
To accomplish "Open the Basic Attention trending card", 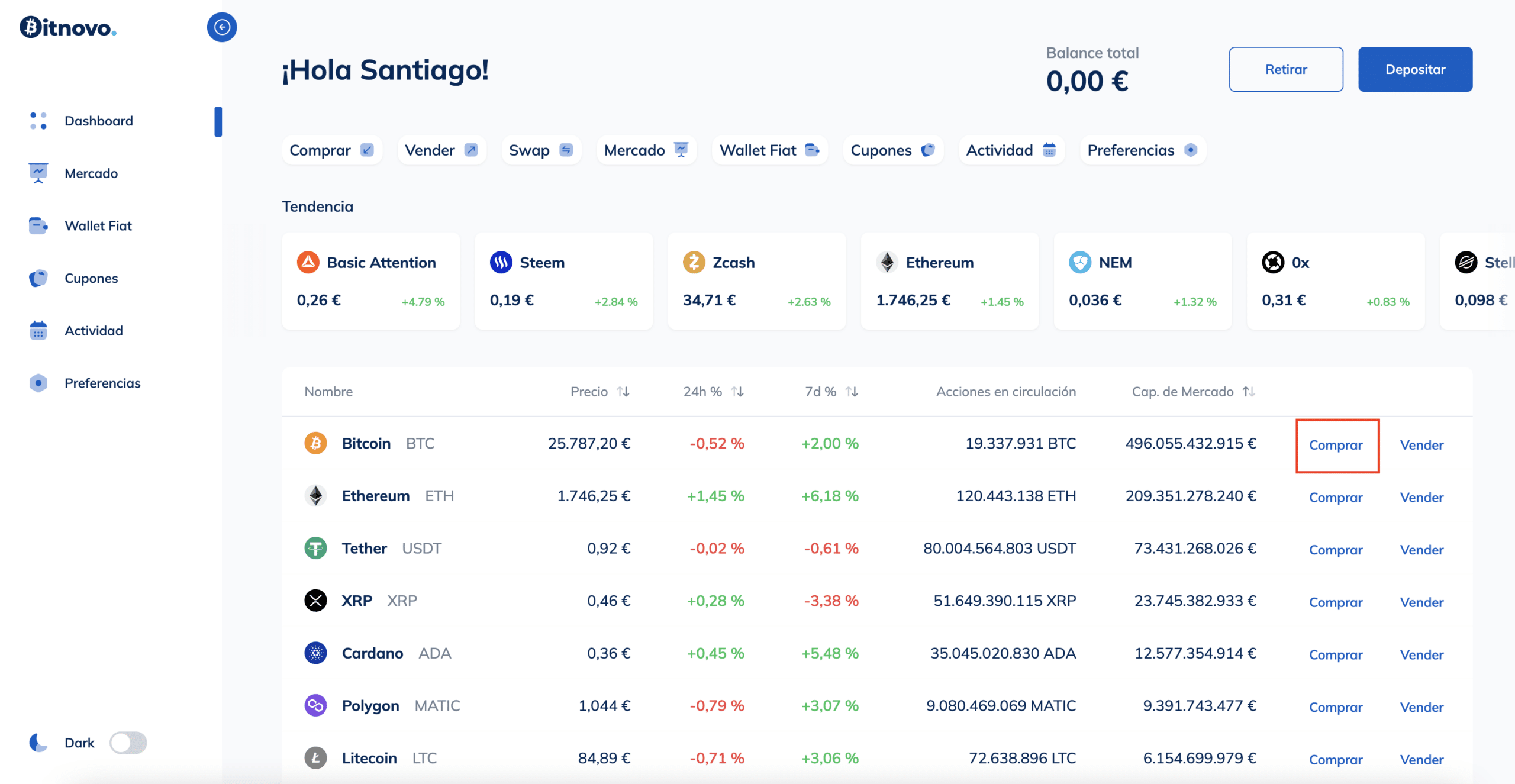I will (370, 281).
